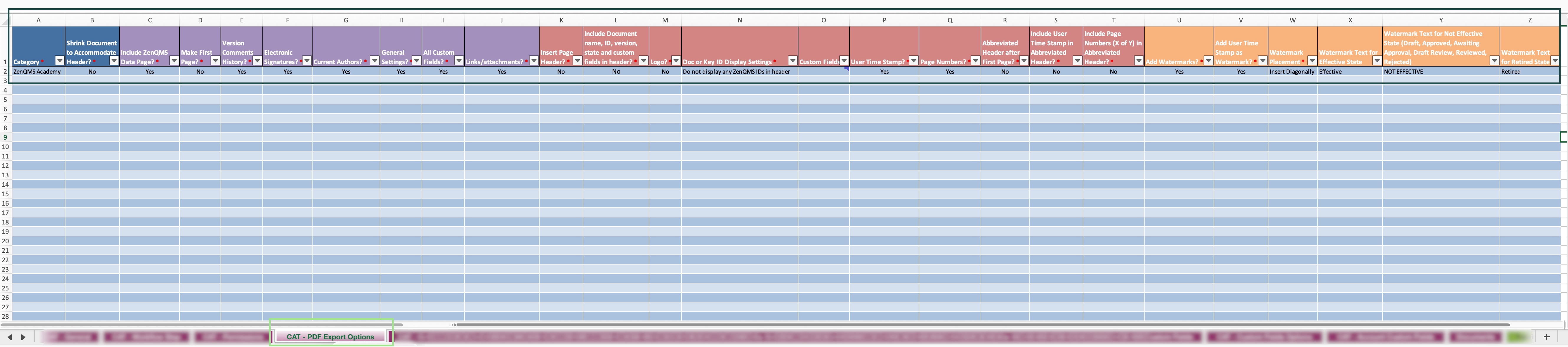This screenshot has width=1568, height=347.
Task: Open filter arrow for Doc or Key ID Display Settings
Action: coord(793,61)
